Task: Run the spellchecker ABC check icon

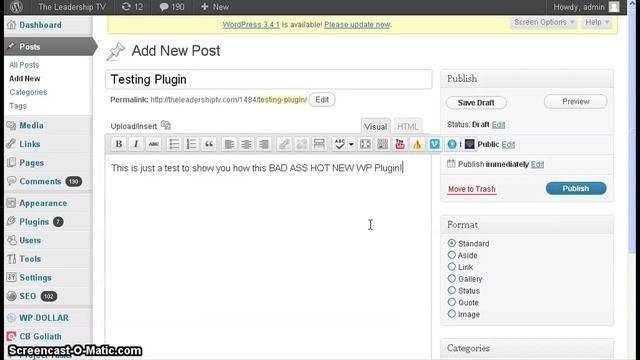Action: (340, 144)
